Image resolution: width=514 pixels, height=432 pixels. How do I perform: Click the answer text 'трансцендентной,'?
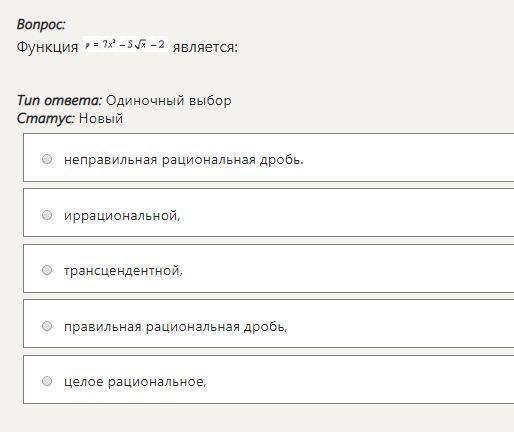[123, 270]
